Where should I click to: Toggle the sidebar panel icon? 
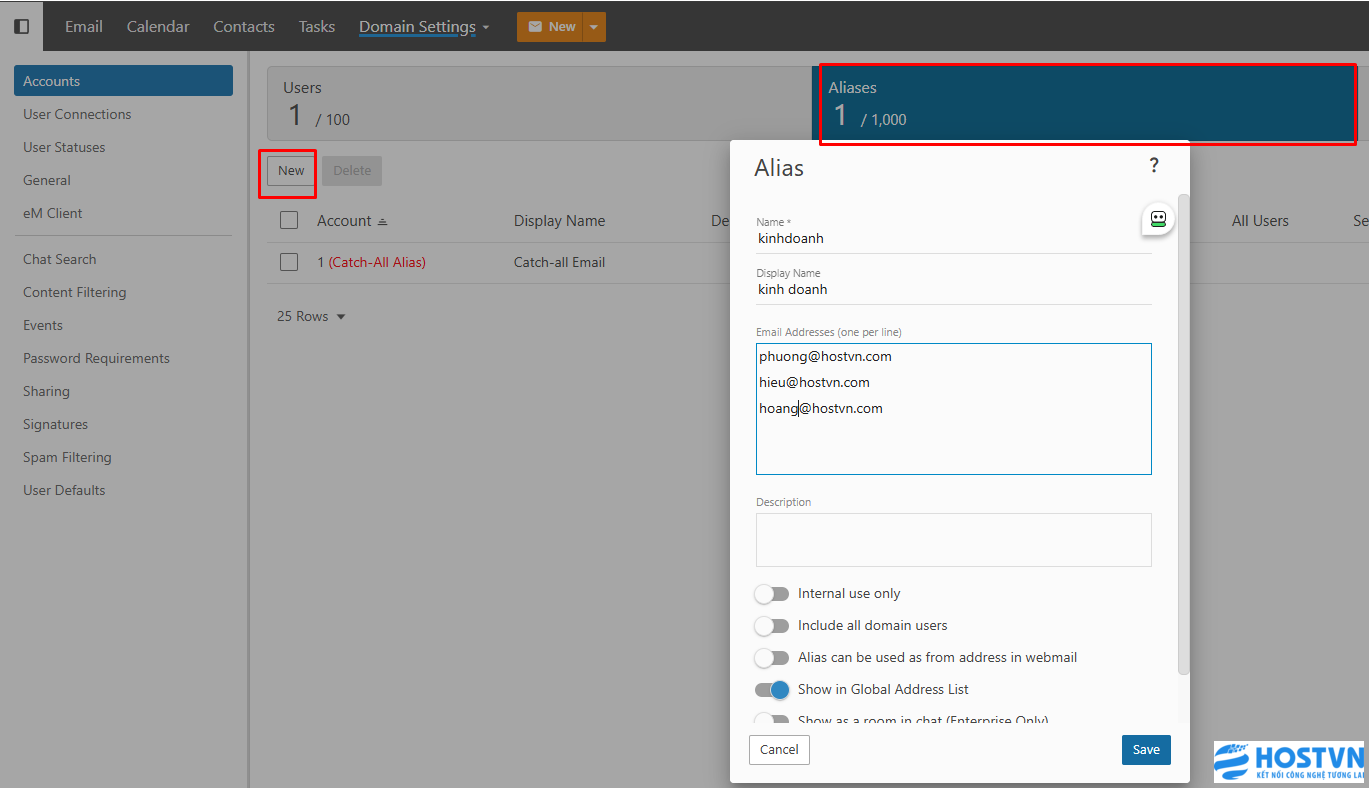(x=21, y=26)
